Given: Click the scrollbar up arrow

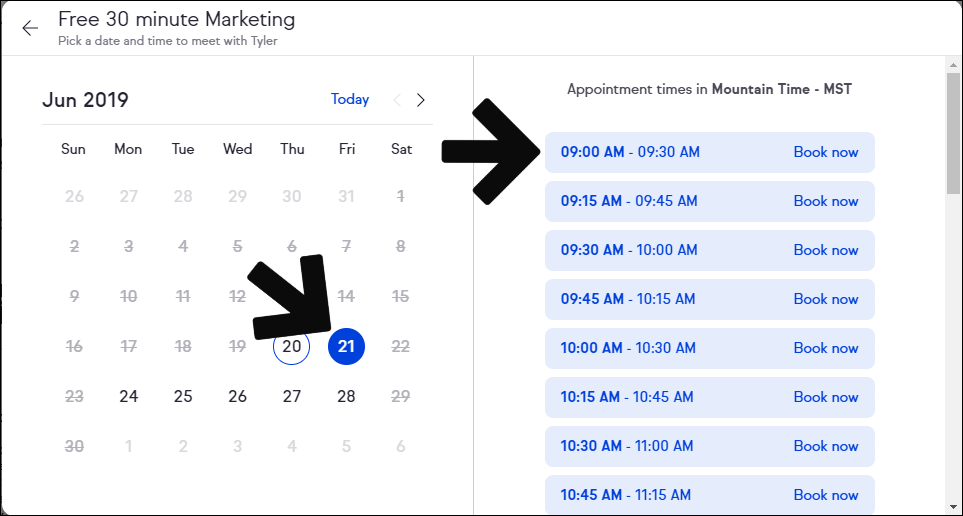Looking at the screenshot, I should pyautogui.click(x=953, y=64).
